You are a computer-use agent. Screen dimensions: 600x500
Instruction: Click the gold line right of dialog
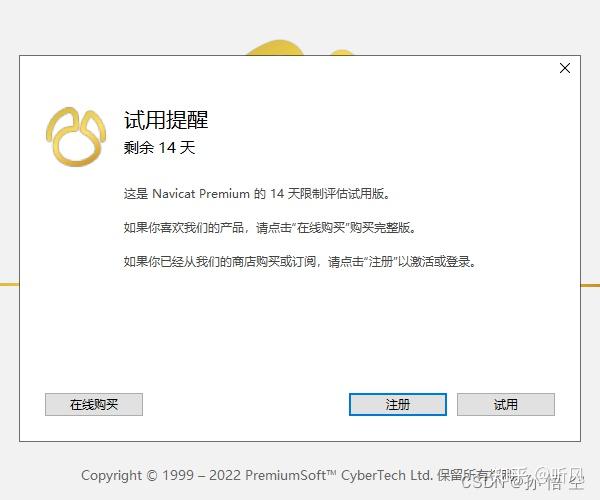590,285
